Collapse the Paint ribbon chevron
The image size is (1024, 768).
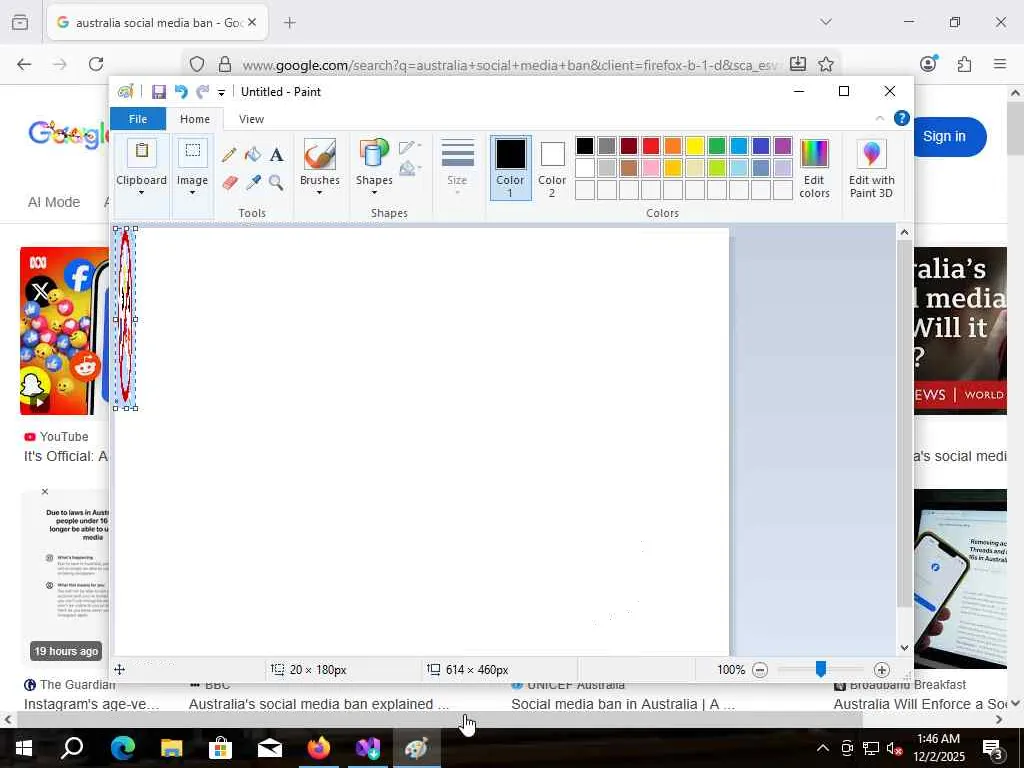(x=879, y=118)
